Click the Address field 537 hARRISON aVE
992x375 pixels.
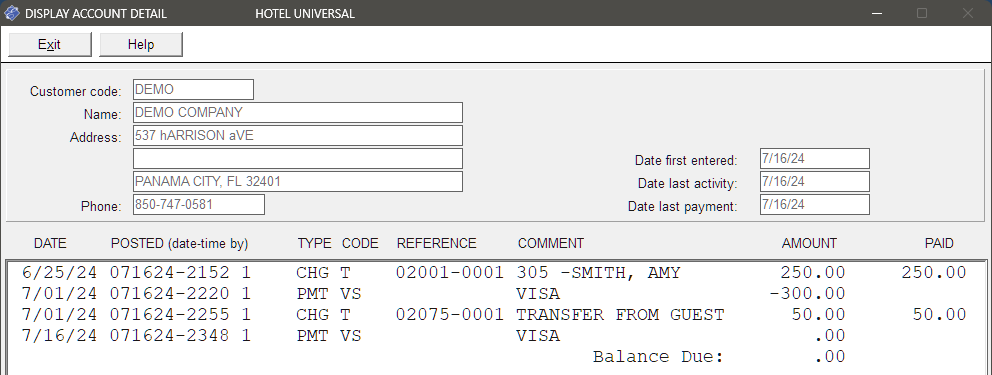[297, 135]
